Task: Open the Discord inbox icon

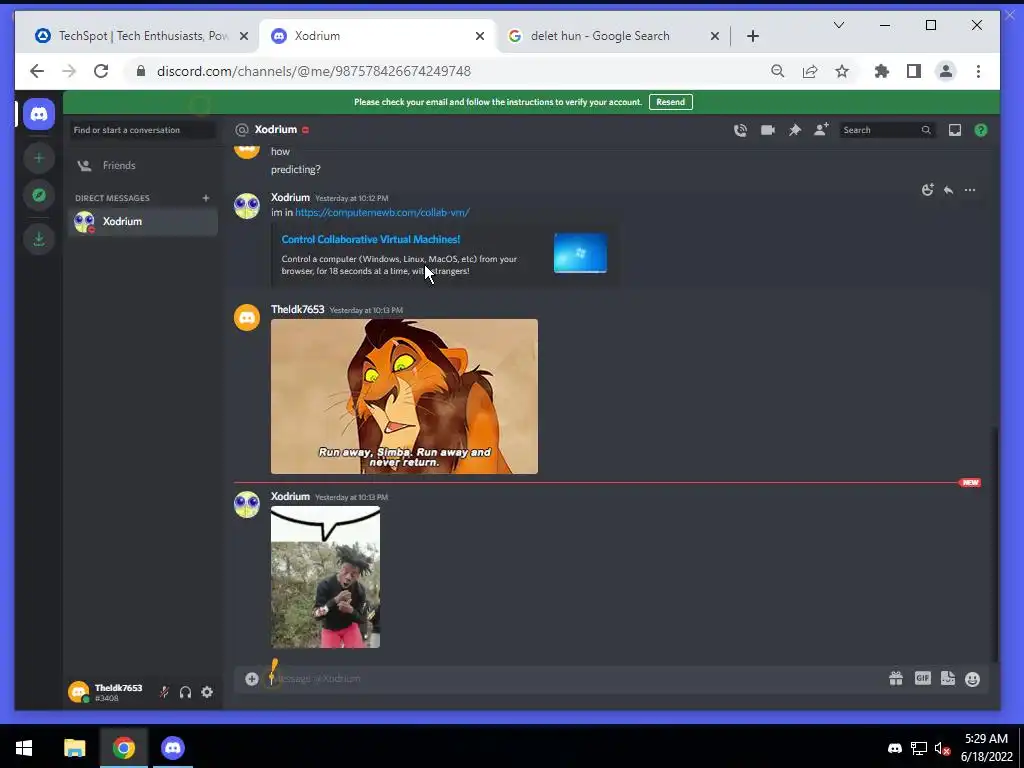Action: (x=954, y=130)
